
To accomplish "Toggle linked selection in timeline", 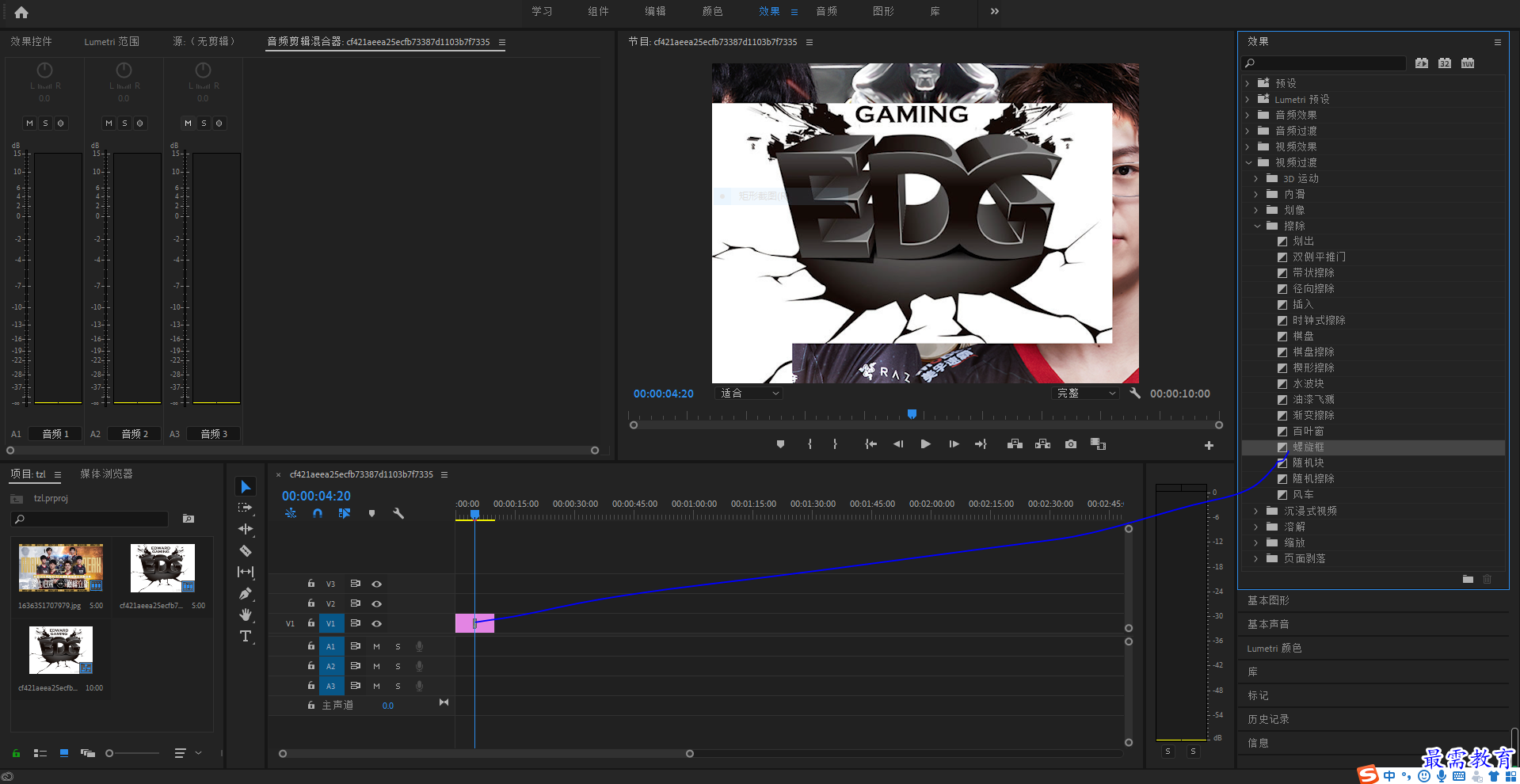I will click(x=344, y=513).
